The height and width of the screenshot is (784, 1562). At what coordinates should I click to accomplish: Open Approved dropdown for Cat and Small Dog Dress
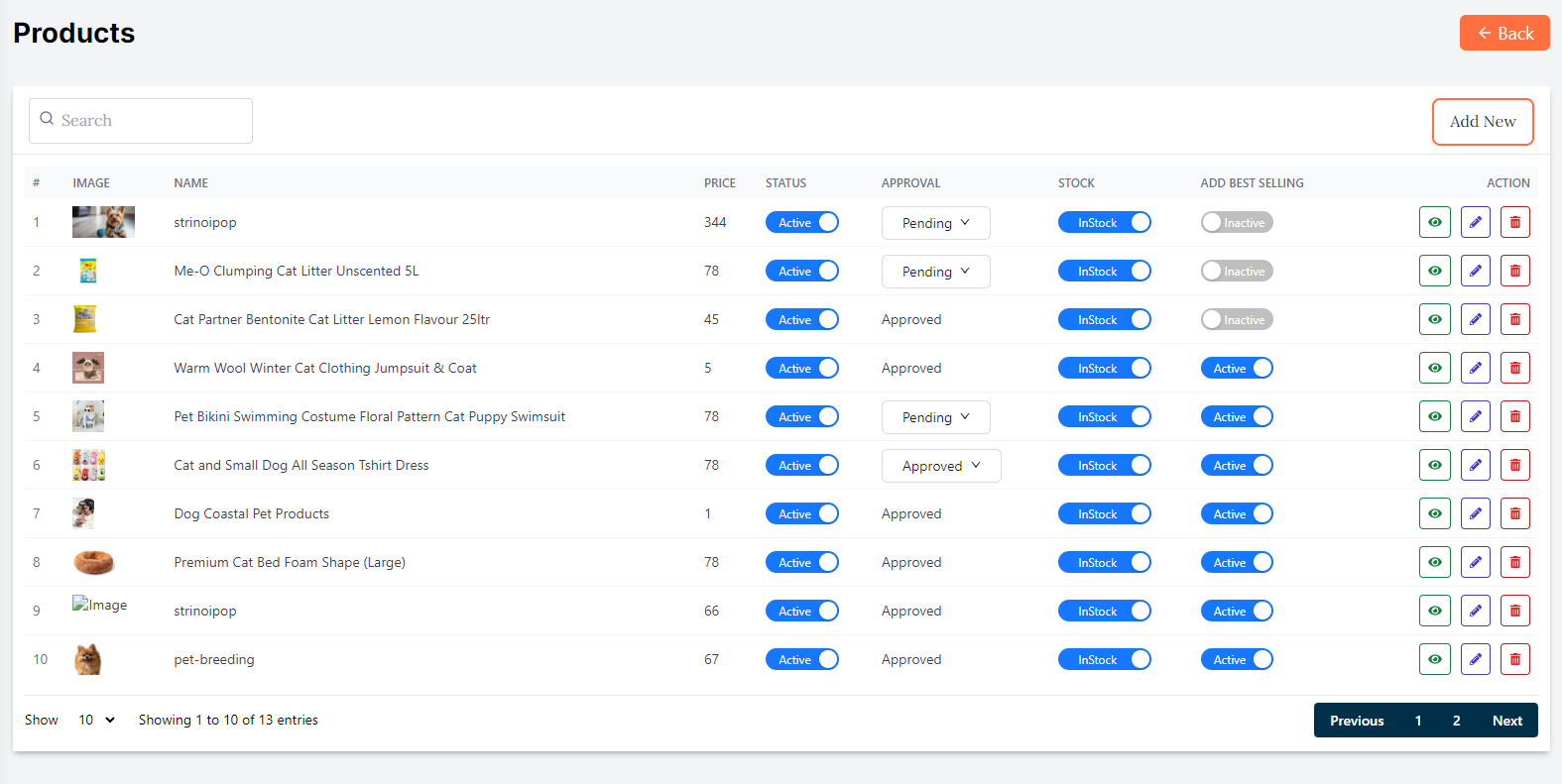click(x=940, y=466)
